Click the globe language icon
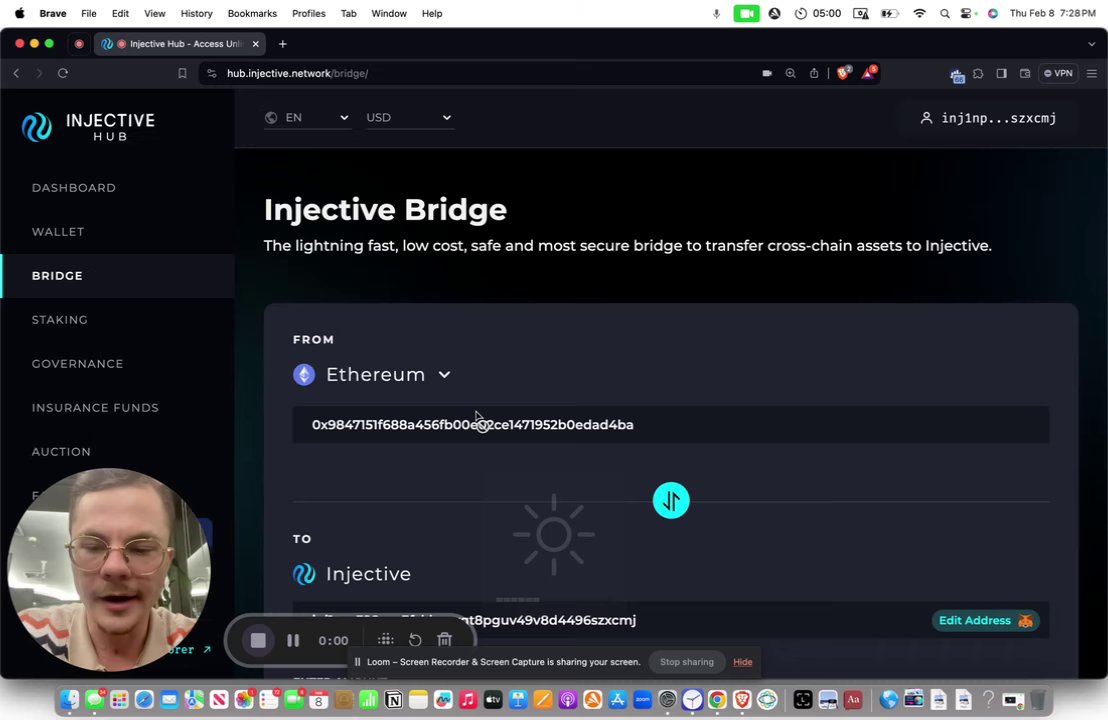This screenshot has width=1108, height=720. coord(271,117)
